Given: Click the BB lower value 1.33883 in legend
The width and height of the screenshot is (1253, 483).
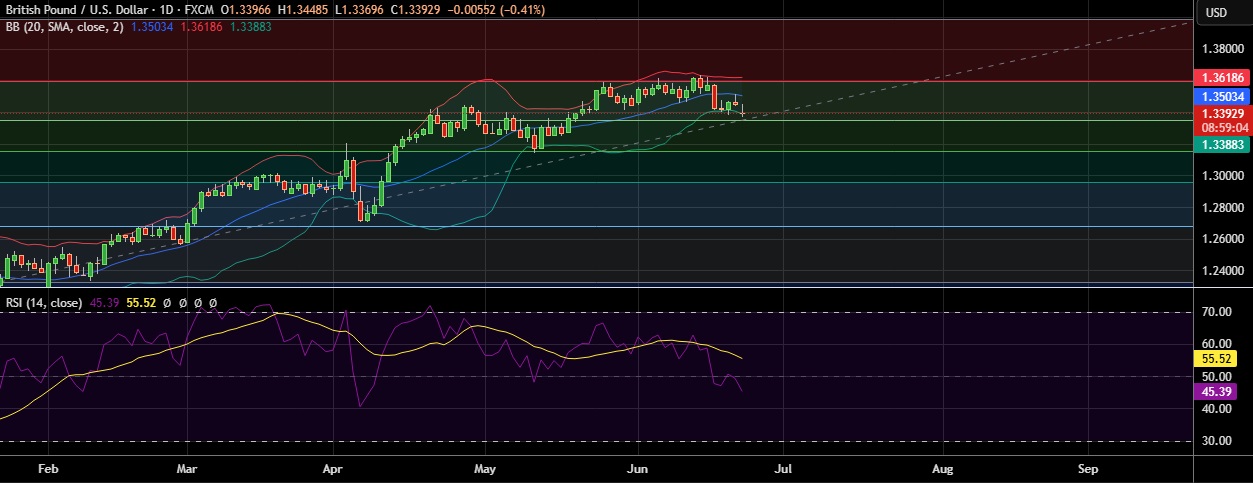Looking at the screenshot, I should tap(251, 27).
